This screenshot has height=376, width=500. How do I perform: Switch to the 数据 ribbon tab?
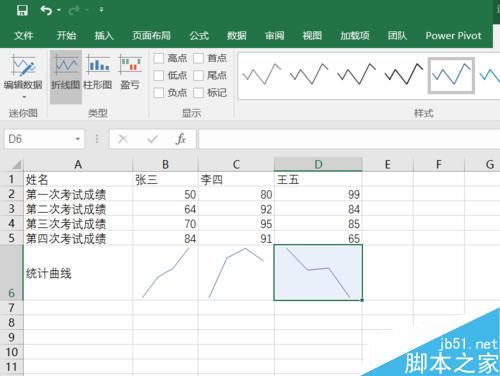click(237, 35)
